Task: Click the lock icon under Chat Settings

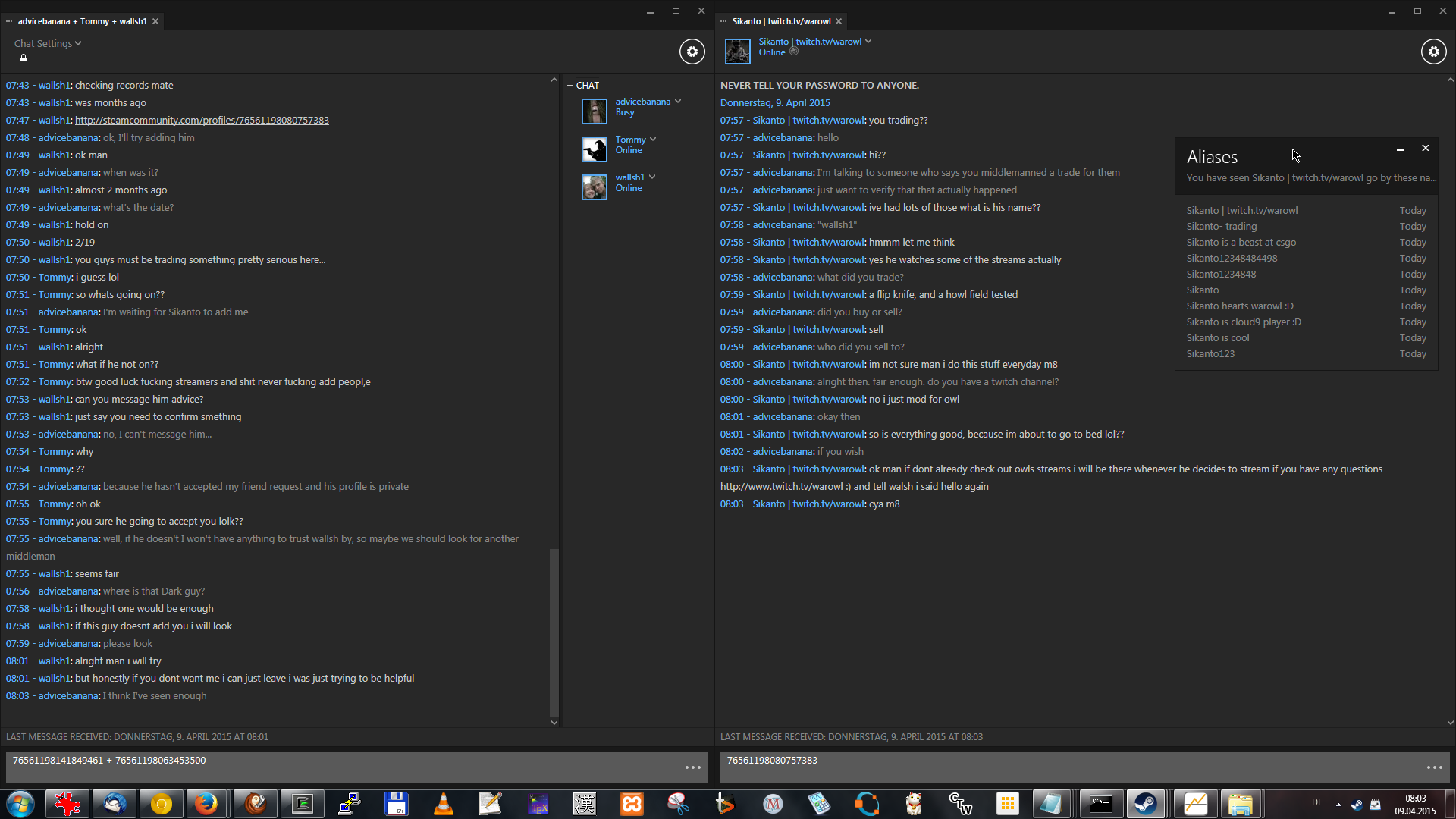Action: coord(24,58)
